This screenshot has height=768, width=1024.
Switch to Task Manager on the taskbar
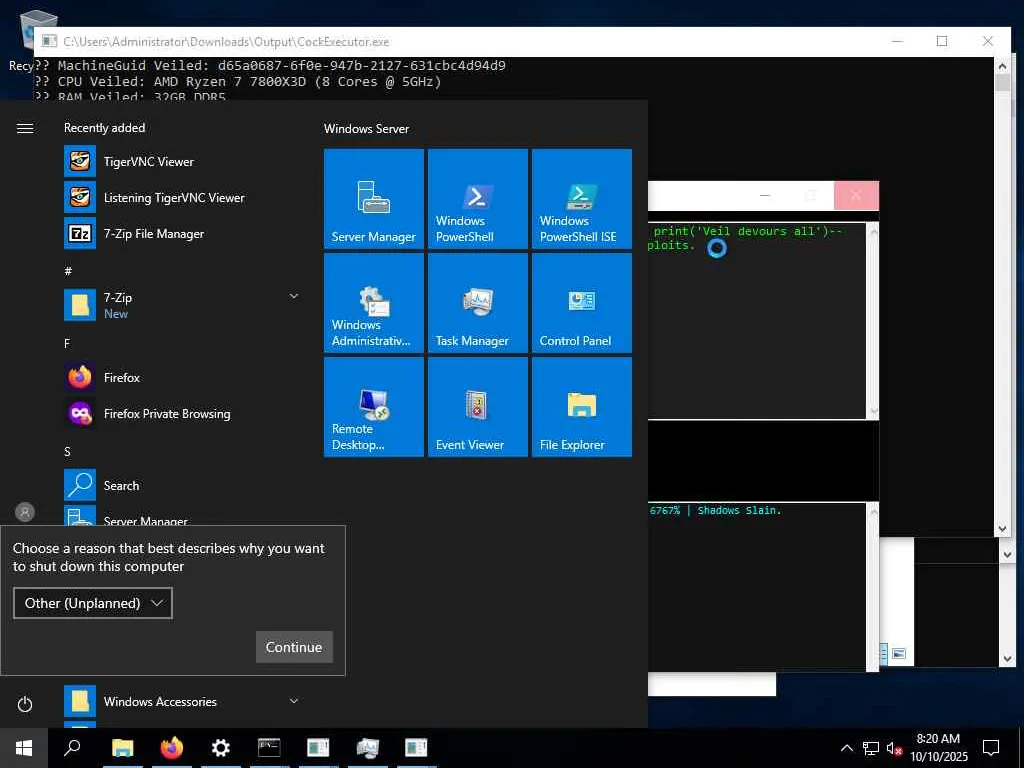tap(368, 748)
